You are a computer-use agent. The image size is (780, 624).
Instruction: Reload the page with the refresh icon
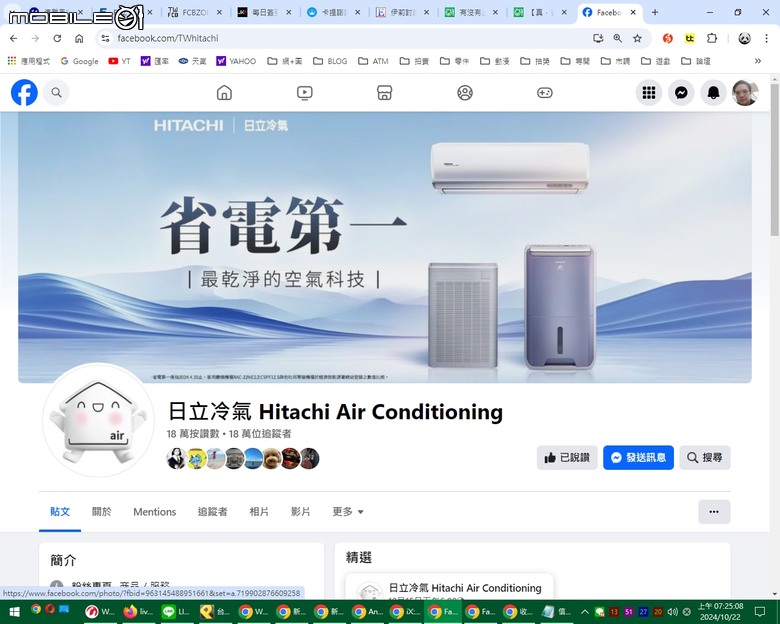[x=57, y=38]
